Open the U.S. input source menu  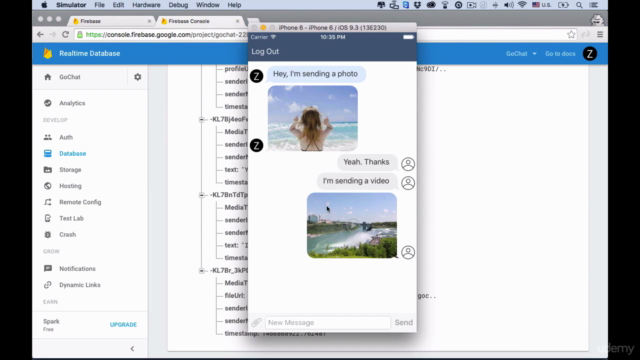click(542, 5)
